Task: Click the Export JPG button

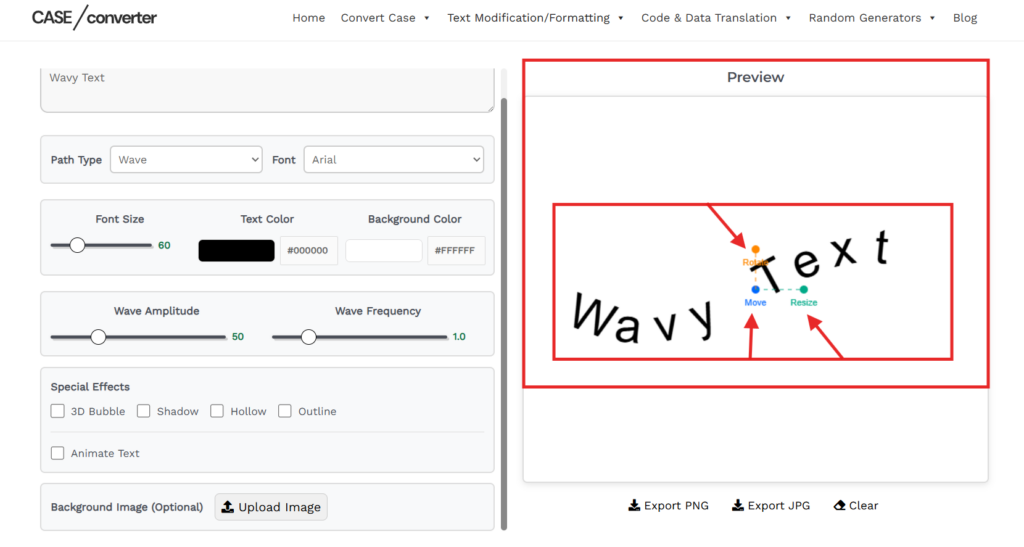Action: [x=771, y=505]
